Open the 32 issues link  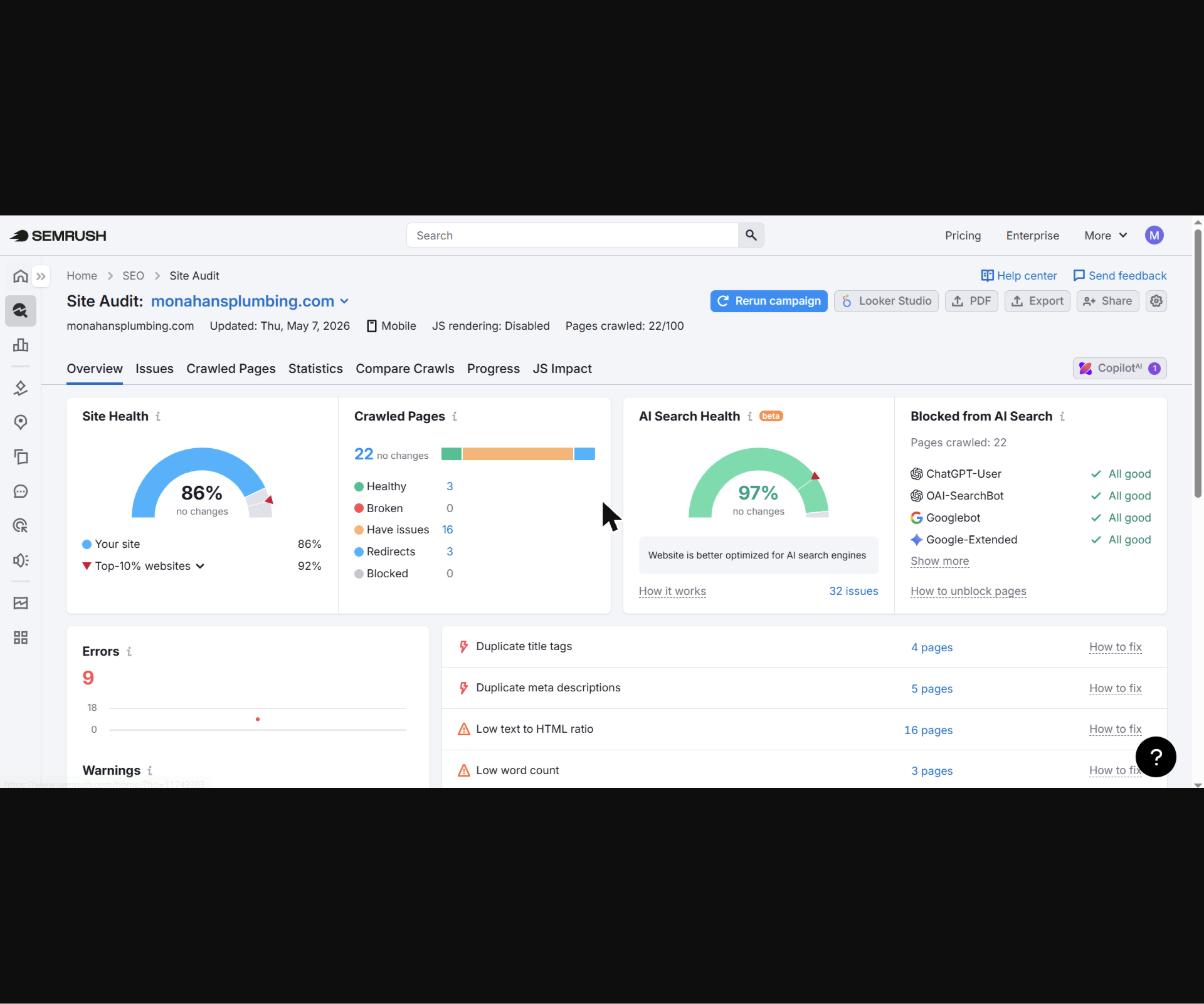[853, 591]
